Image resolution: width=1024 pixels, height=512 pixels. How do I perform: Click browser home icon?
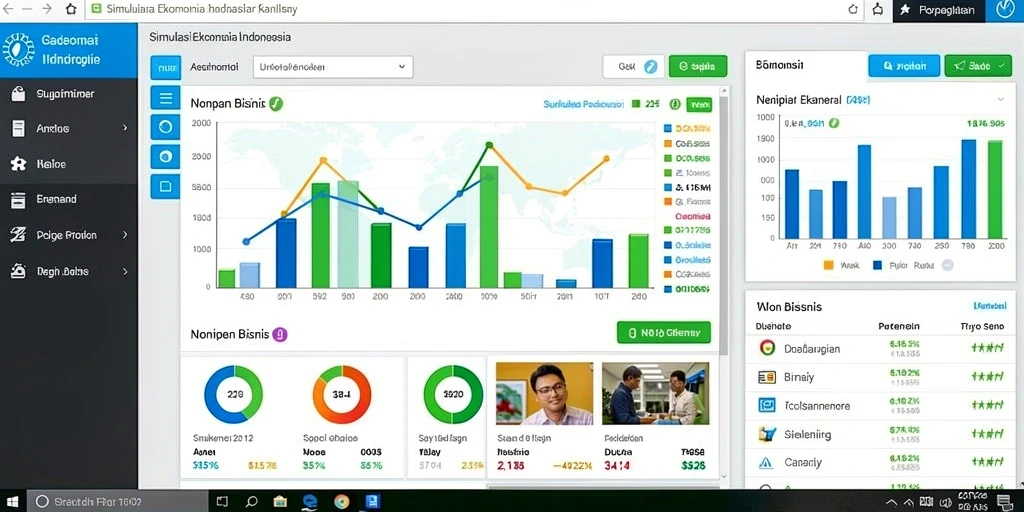[x=71, y=9]
